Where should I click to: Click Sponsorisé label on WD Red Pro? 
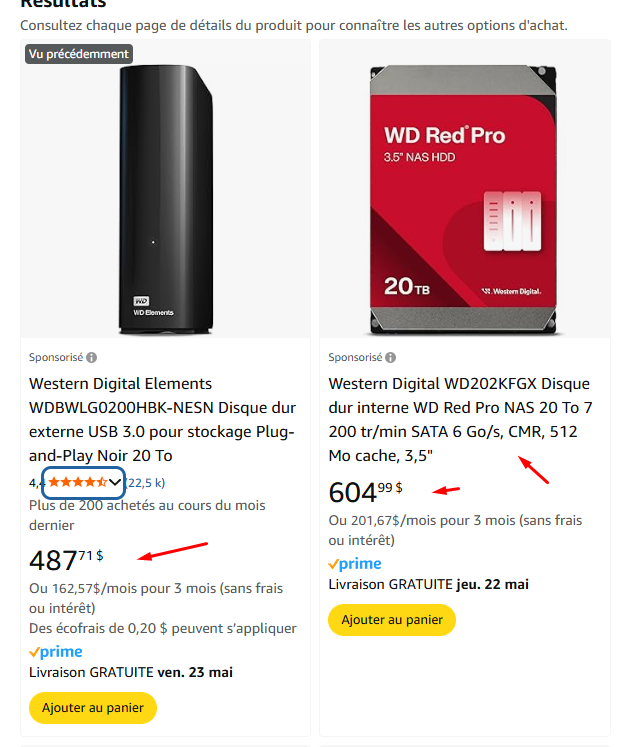[355, 357]
